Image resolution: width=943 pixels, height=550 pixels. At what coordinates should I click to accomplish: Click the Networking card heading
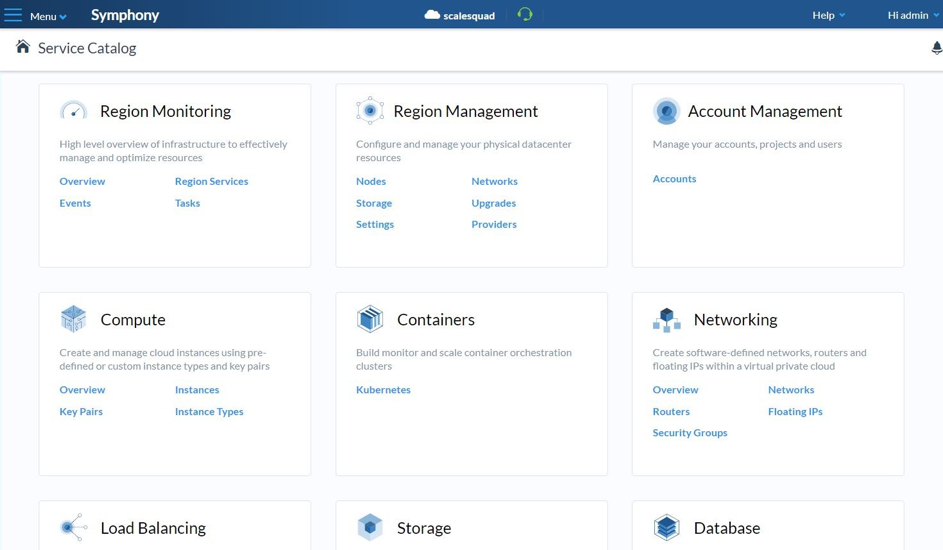coord(736,320)
